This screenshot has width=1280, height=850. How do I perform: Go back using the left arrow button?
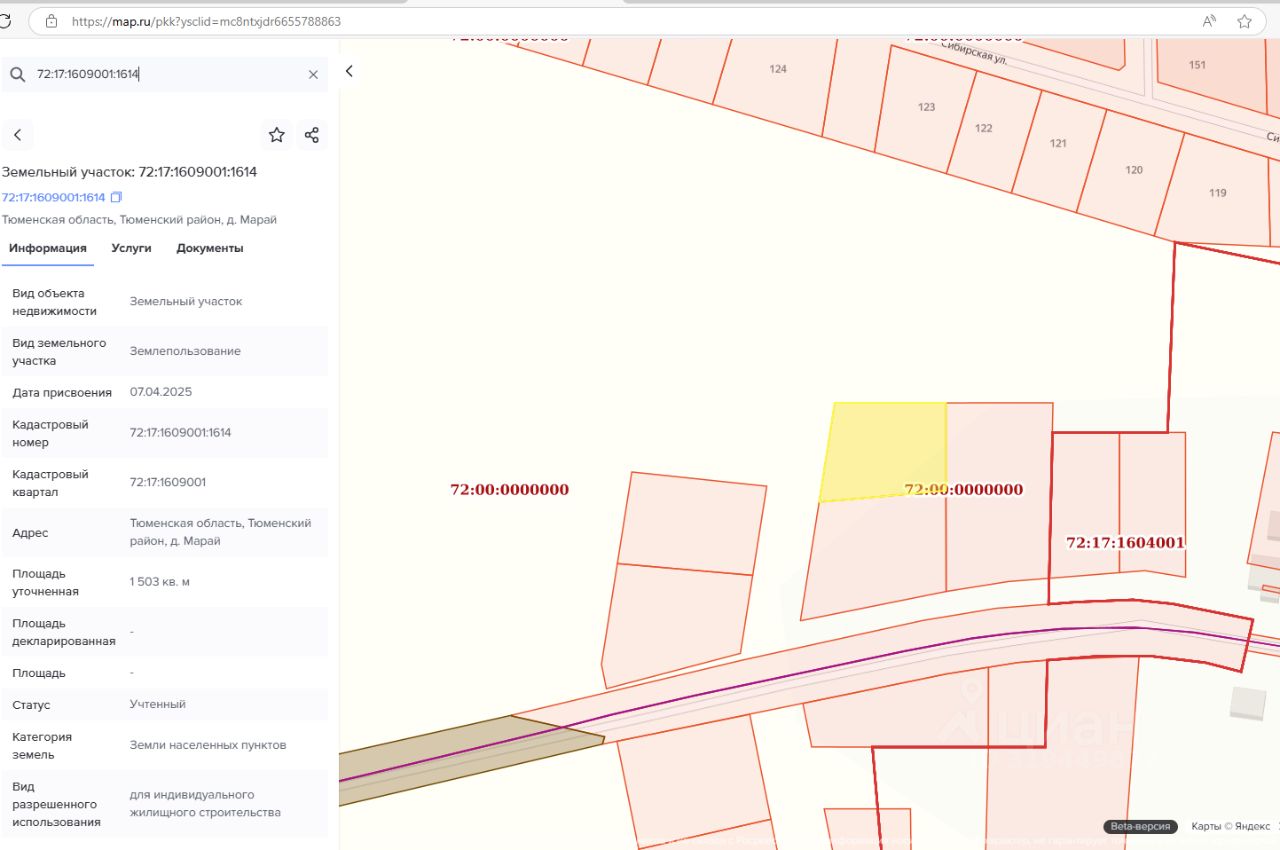17,135
